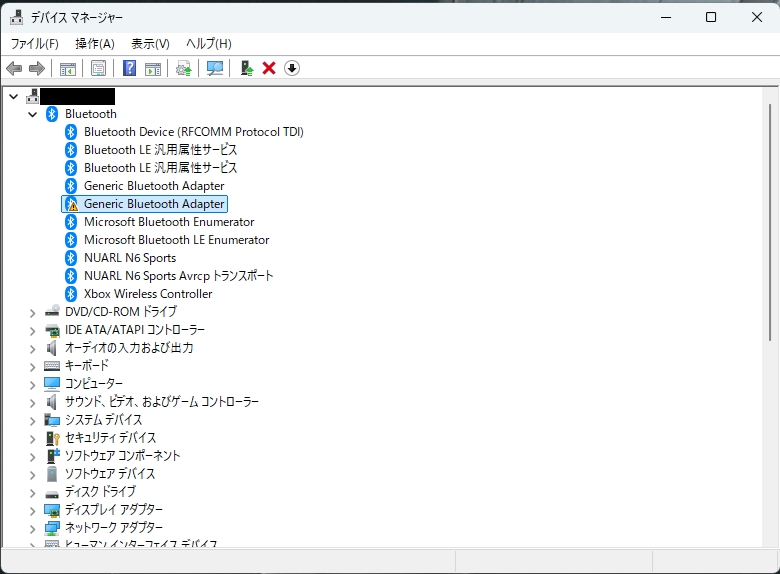The height and width of the screenshot is (574, 780).
Task: Select Xbox Wireless Controller
Action: click(x=148, y=293)
